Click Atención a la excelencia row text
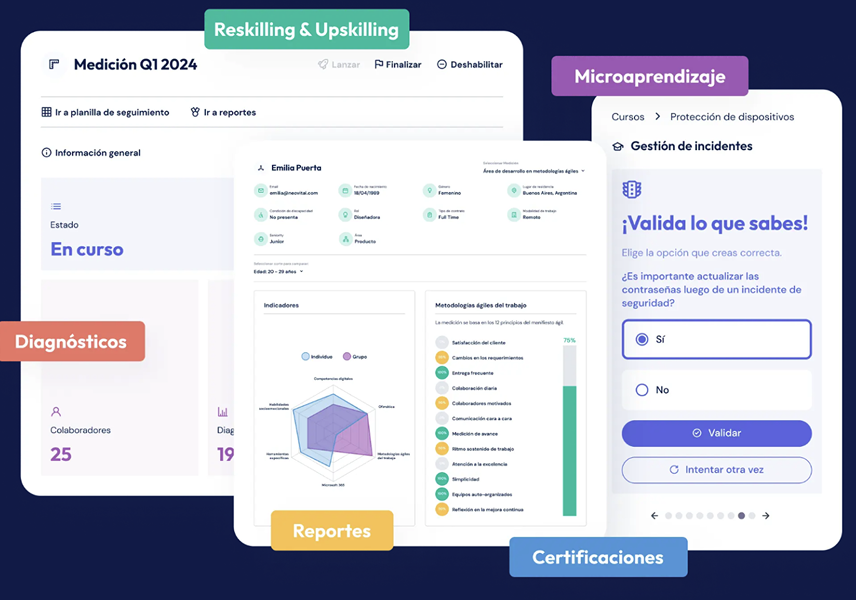 [479, 464]
